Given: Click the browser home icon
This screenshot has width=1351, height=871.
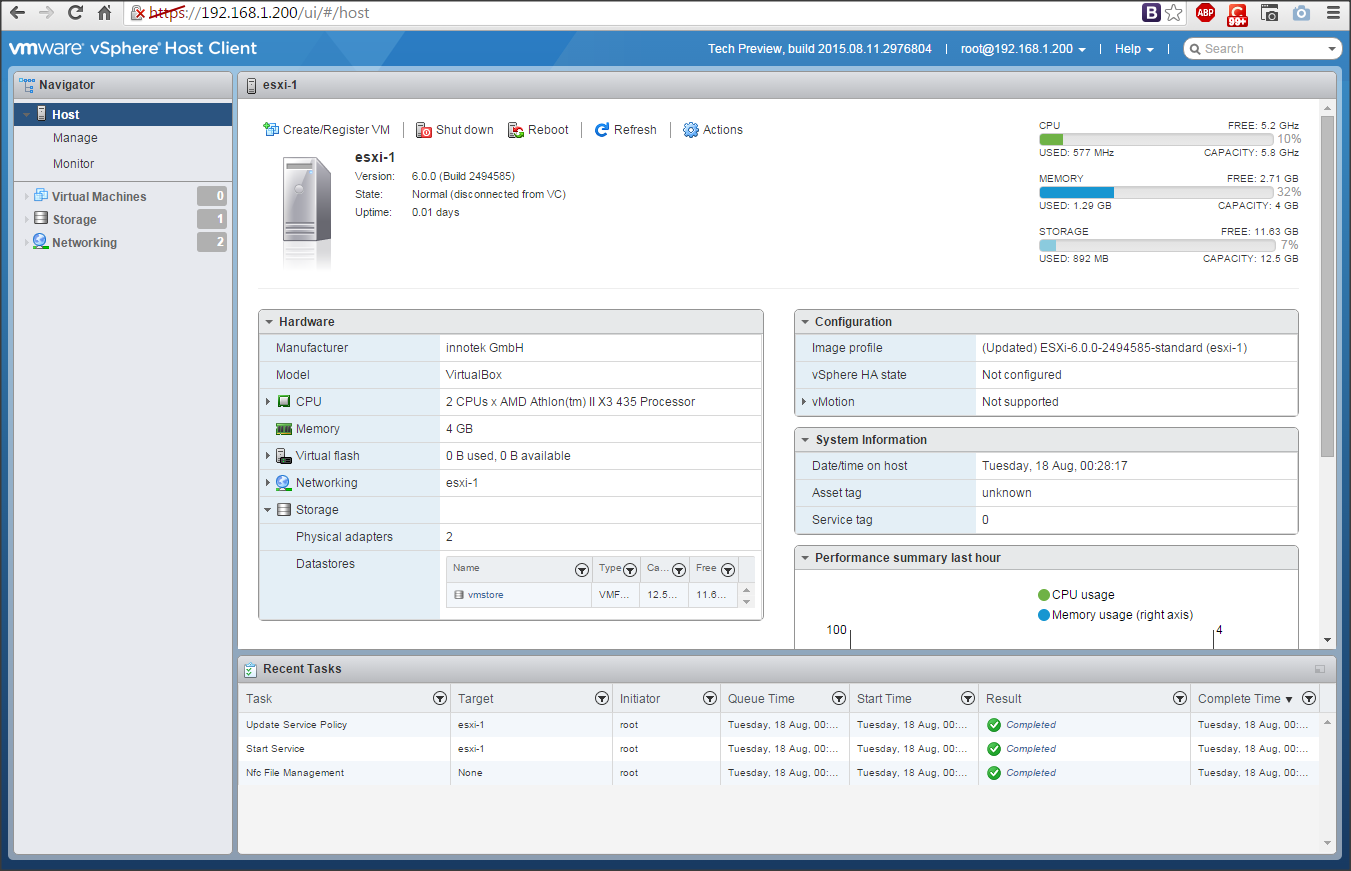Looking at the screenshot, I should [x=104, y=13].
